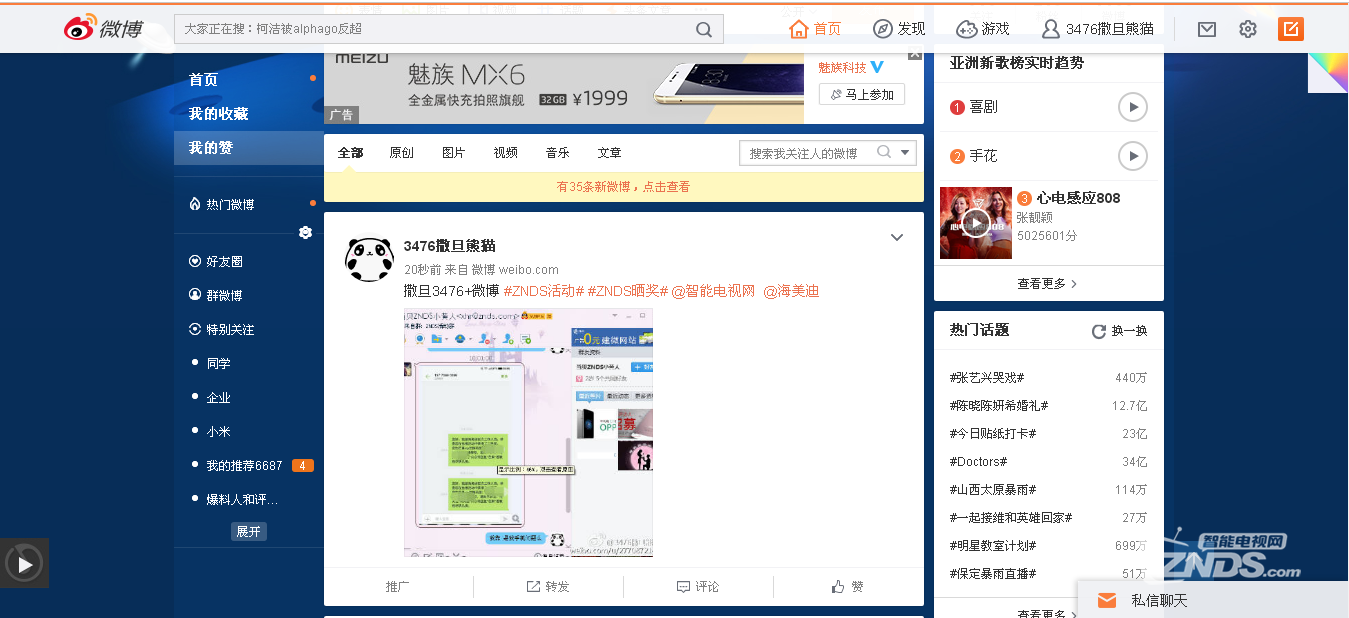The width and height of the screenshot is (1349, 618).
Task: Refresh hot topics with 换一换
Action: [1120, 331]
